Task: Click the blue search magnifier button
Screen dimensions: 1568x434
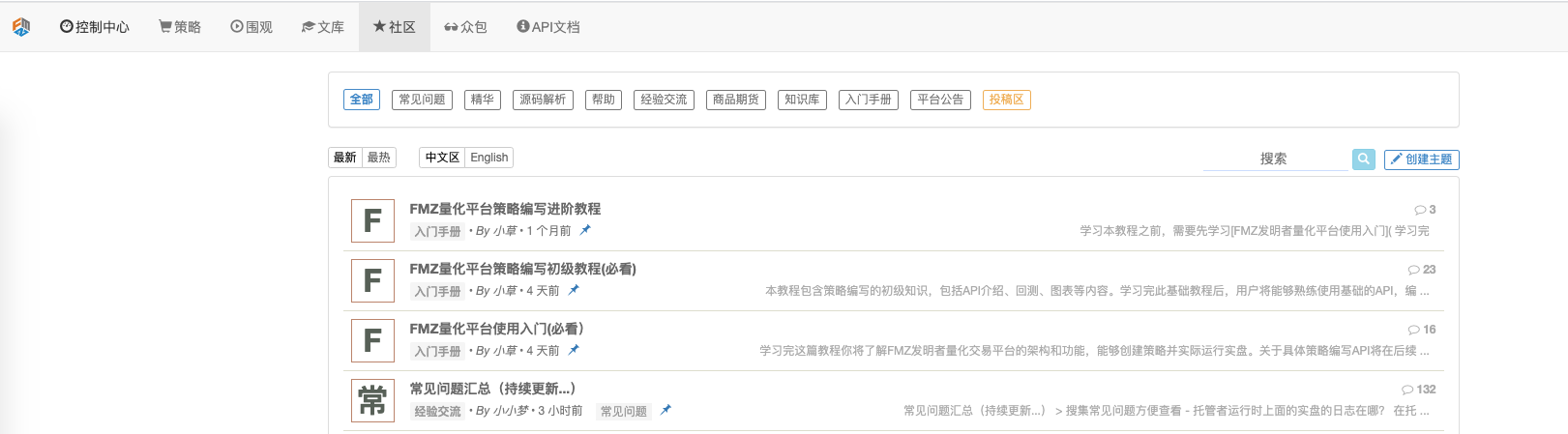Action: [x=1363, y=159]
